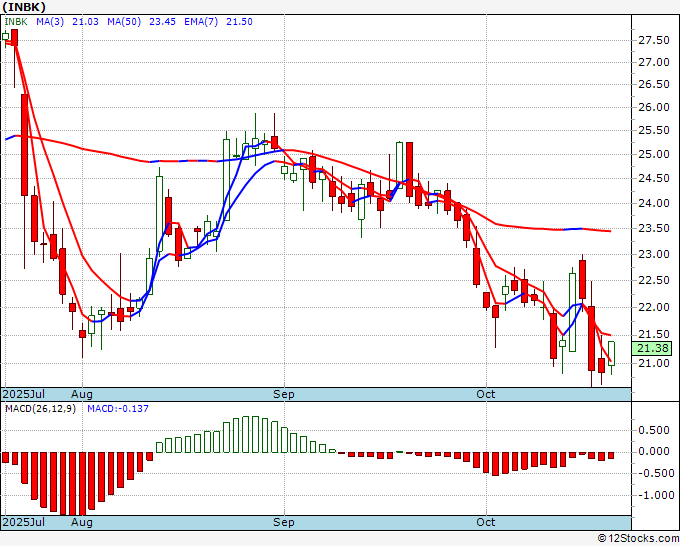Viewport: 680px width, 546px height.
Task: Click the 2025Jul label on MACD axis
Action: [x=24, y=522]
